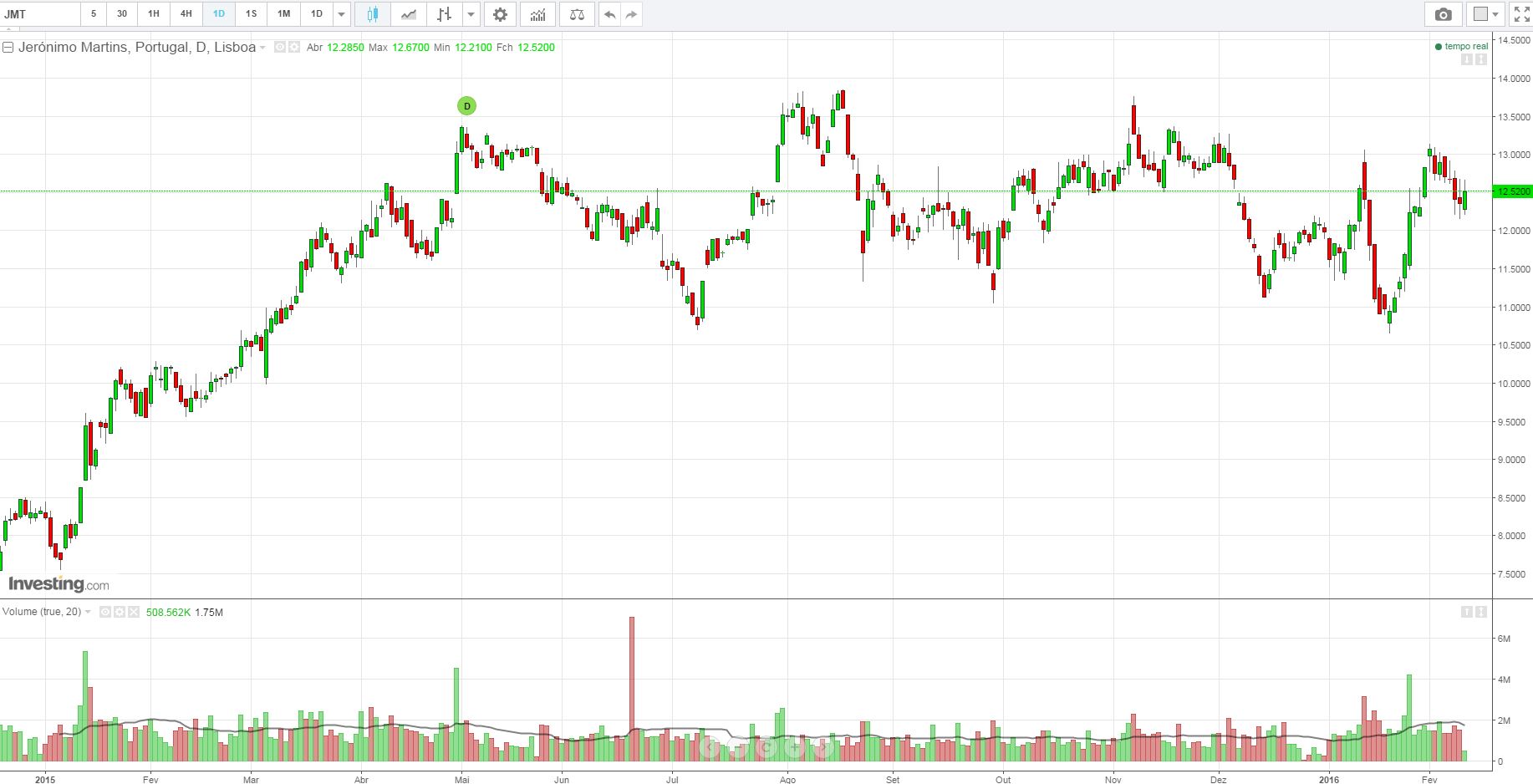Choose the bar chart style icon
This screenshot has height=784, width=1533.
pyautogui.click(x=445, y=14)
